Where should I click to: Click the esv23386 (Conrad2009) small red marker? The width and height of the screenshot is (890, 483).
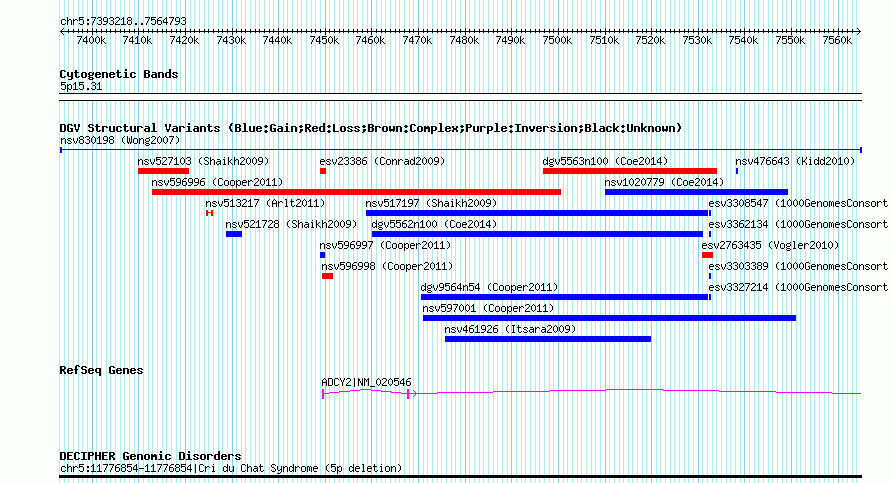coord(323,171)
